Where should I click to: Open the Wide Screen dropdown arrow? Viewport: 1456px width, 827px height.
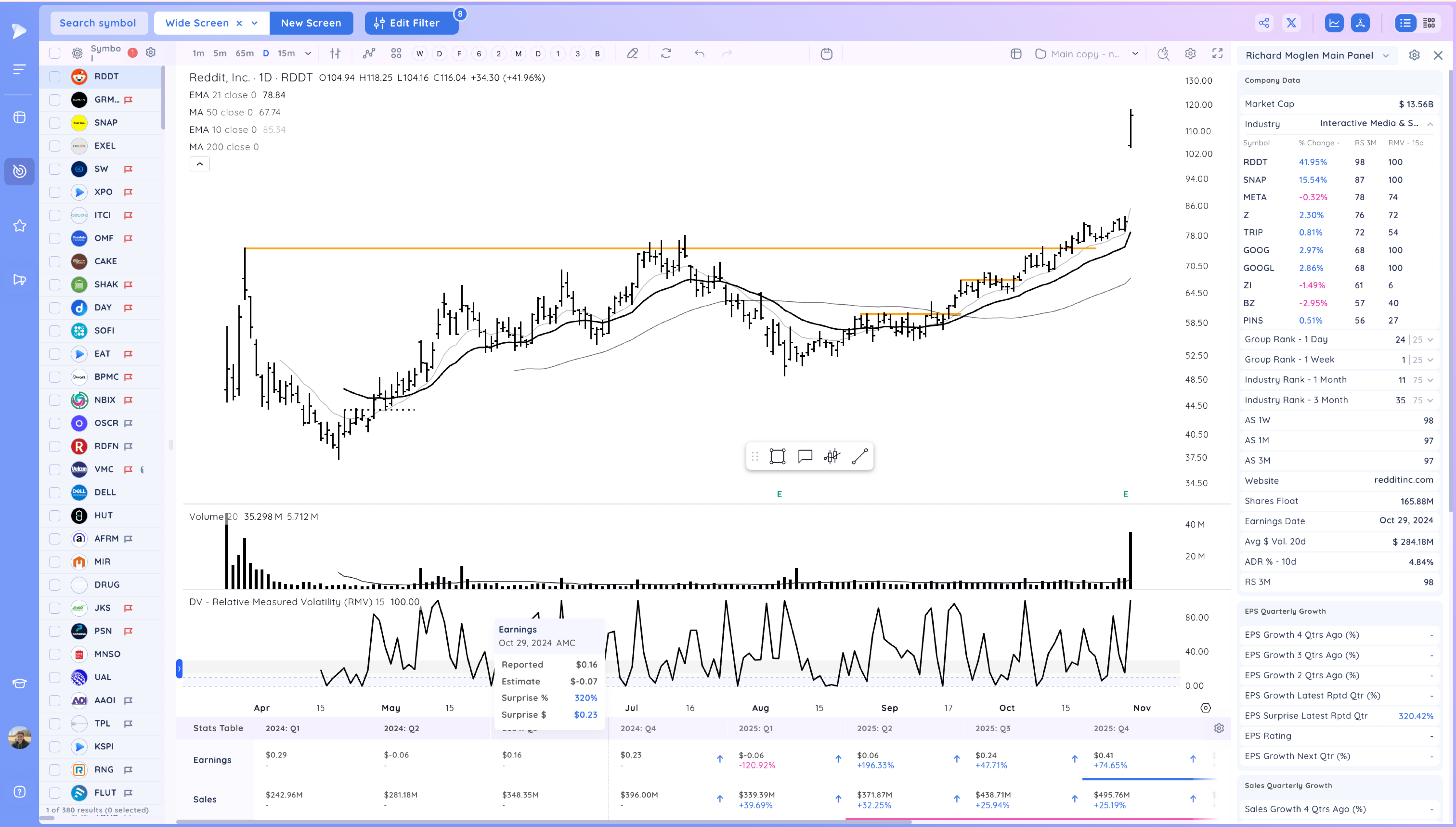[x=254, y=23]
